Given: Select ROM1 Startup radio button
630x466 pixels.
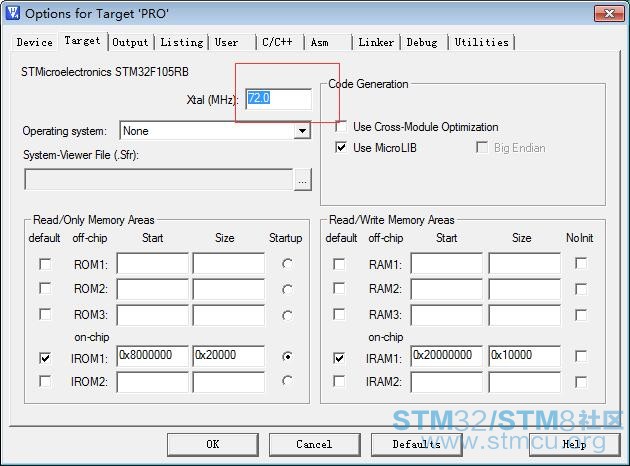Looking at the screenshot, I should tap(287, 264).
